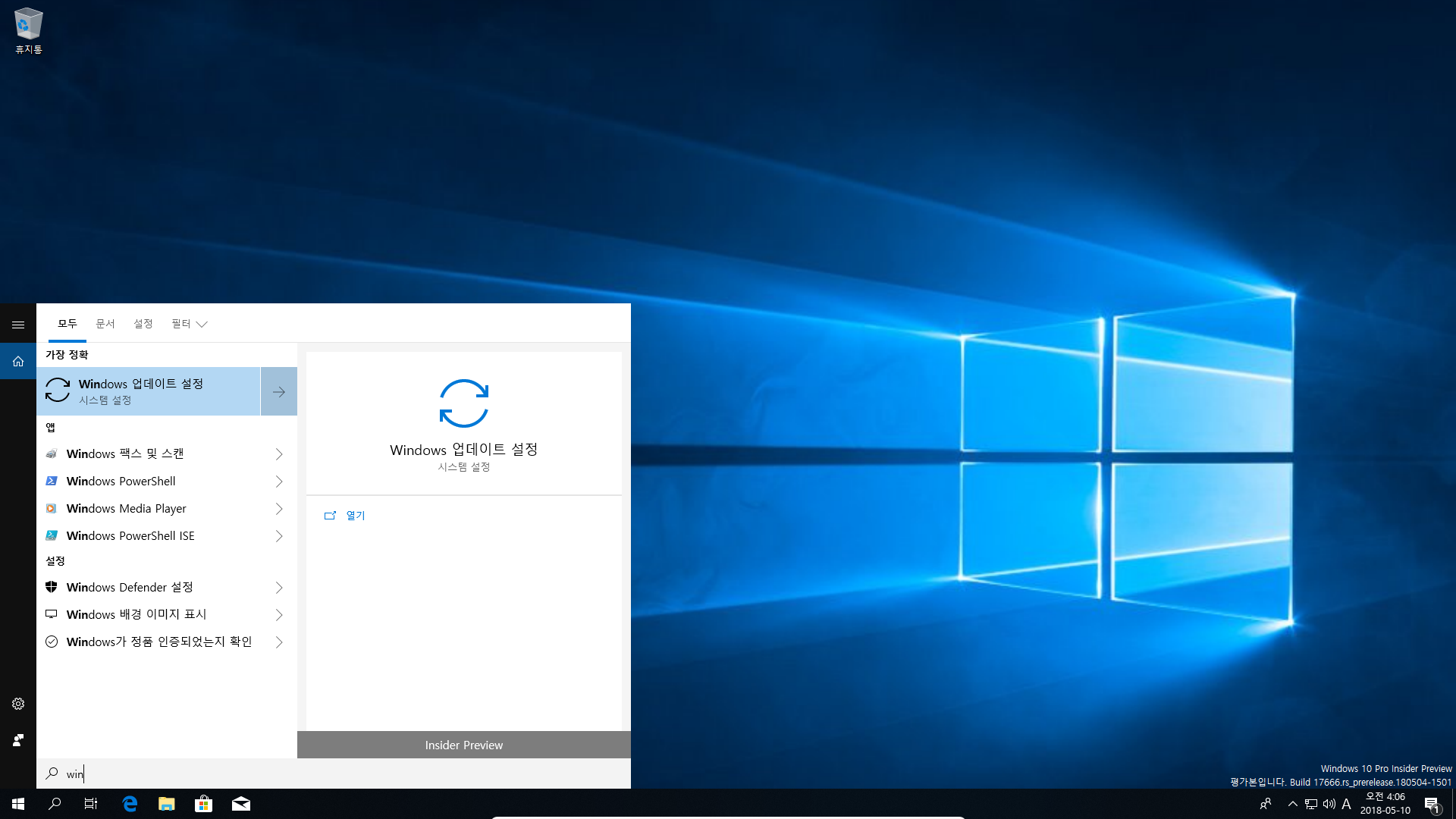Image resolution: width=1456 pixels, height=819 pixels.
Task: Open File Explorer from the taskbar
Action: click(167, 804)
